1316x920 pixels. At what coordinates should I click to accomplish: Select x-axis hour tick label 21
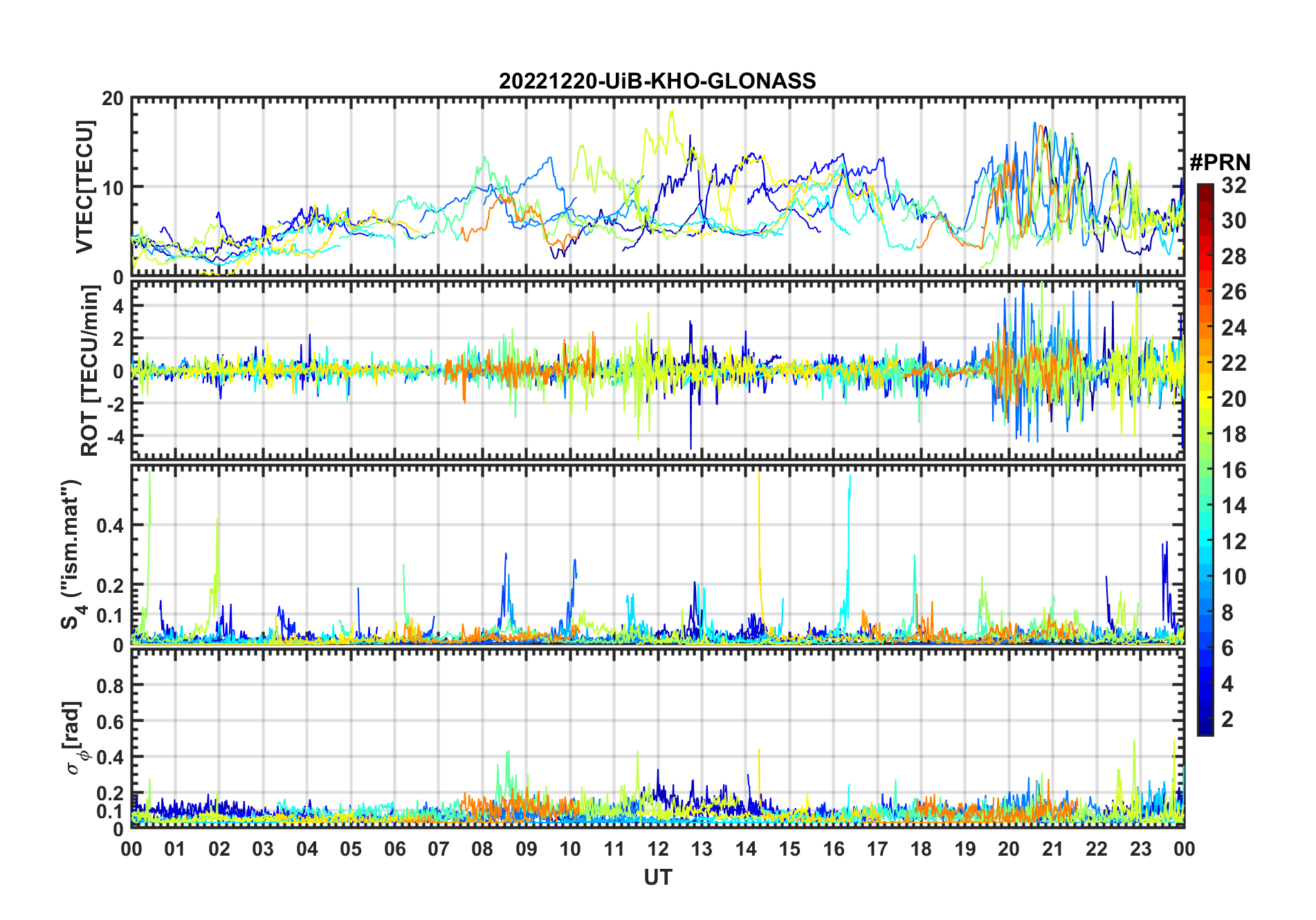click(1053, 849)
